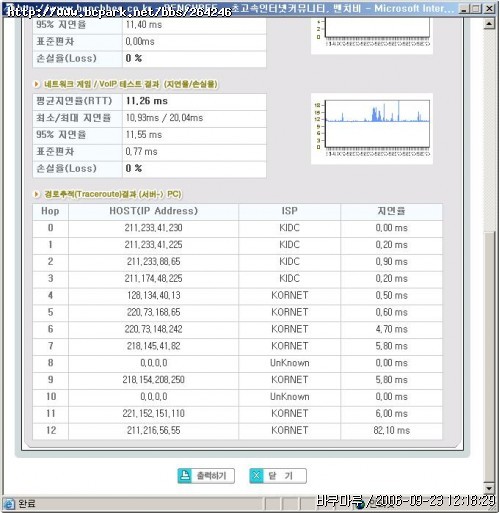Image resolution: width=500 pixels, height=513 pixels.
Task: Select IP address 211.233.88.65
Action: click(153, 262)
